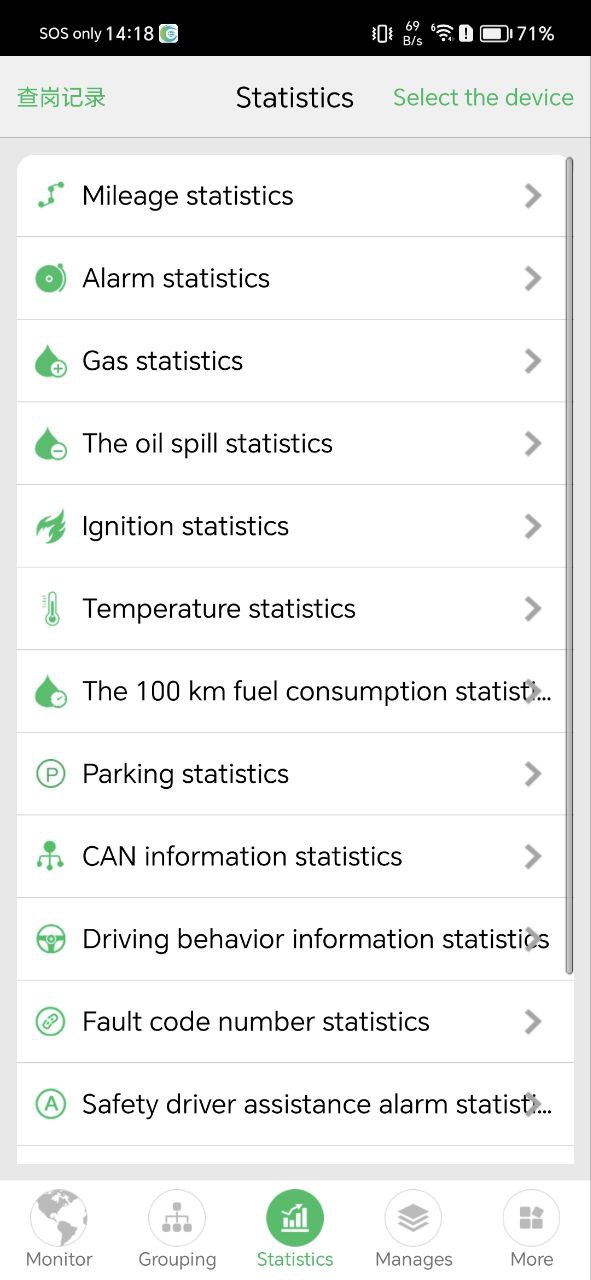
Task: Open Fault code number statistics chevron
Action: tap(533, 1021)
